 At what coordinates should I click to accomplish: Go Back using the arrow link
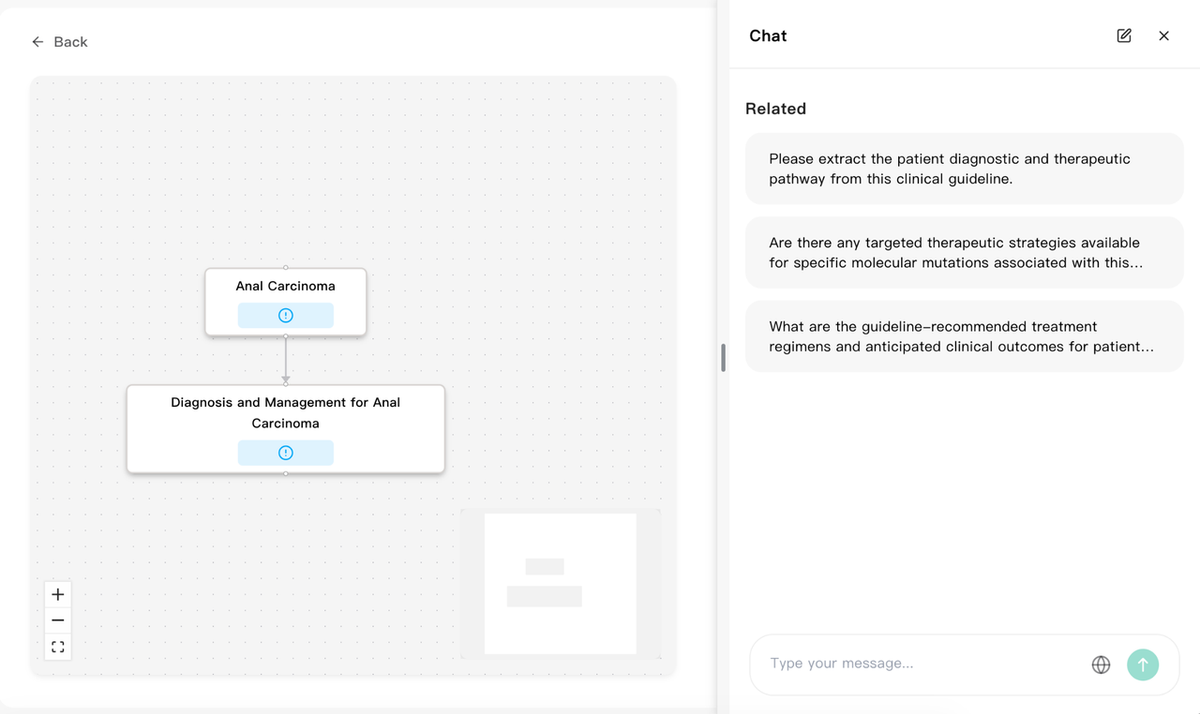pos(59,42)
